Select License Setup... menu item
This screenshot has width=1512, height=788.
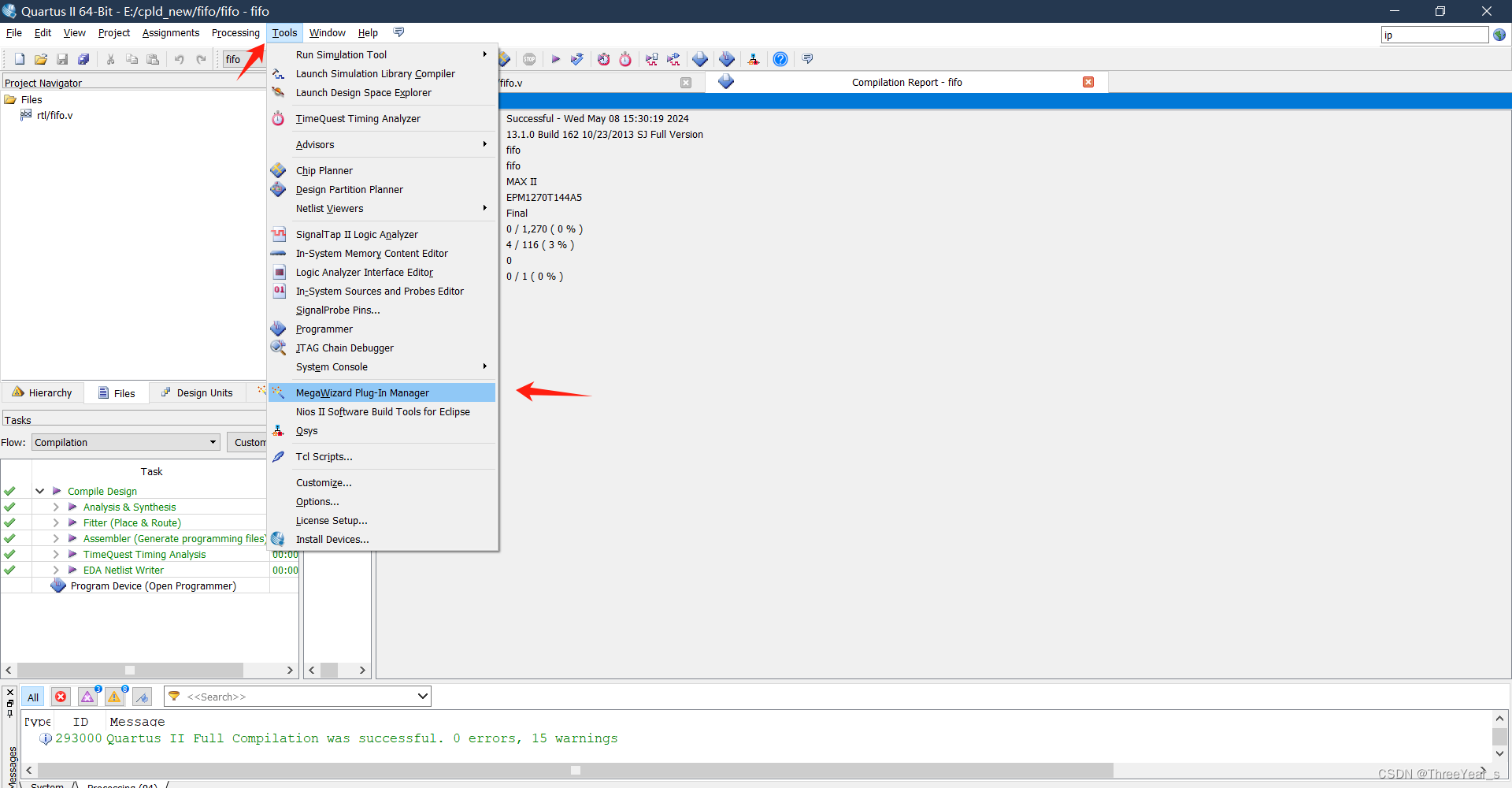(382, 520)
